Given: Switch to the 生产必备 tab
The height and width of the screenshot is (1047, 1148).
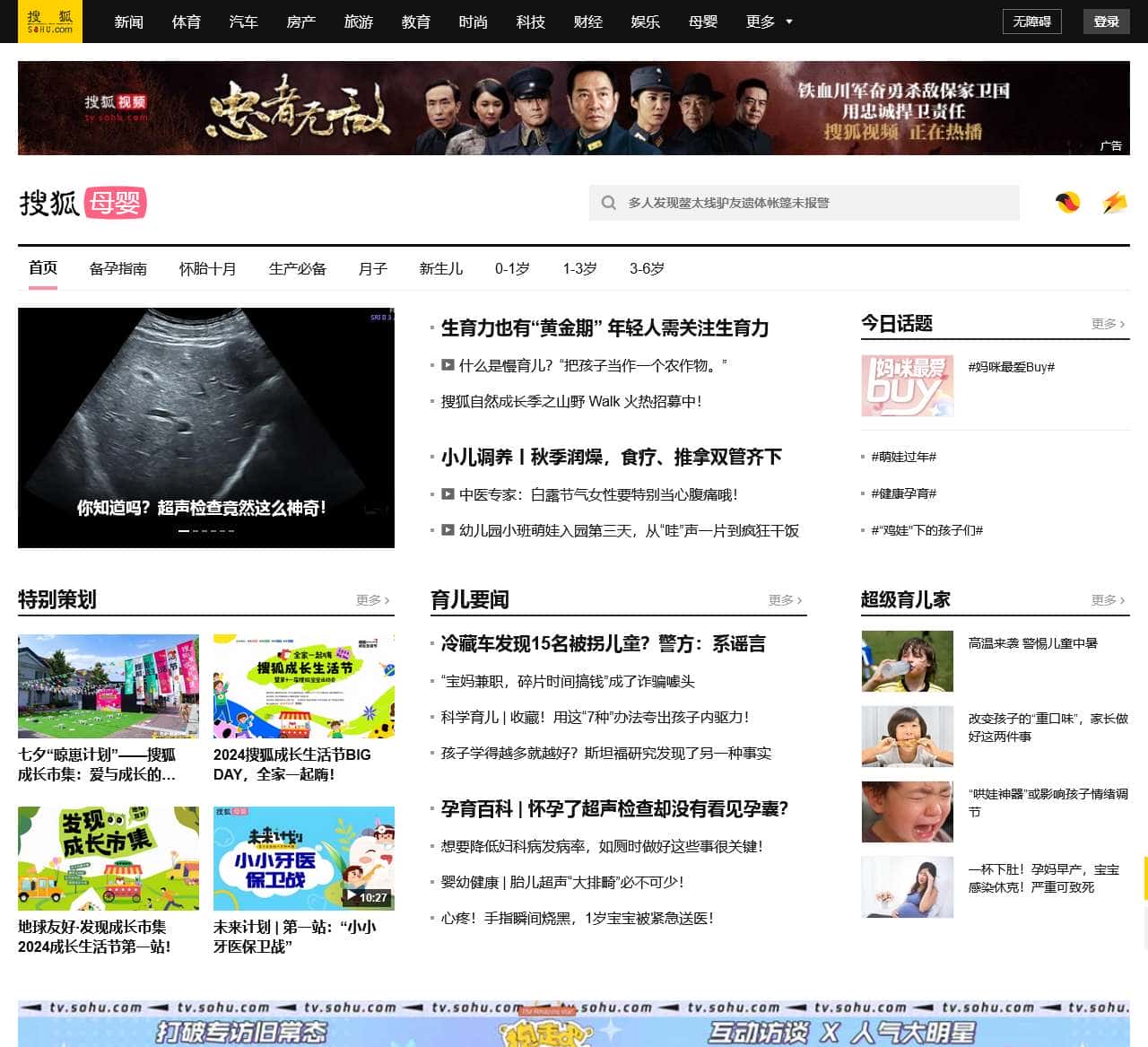Looking at the screenshot, I should click(x=298, y=268).
